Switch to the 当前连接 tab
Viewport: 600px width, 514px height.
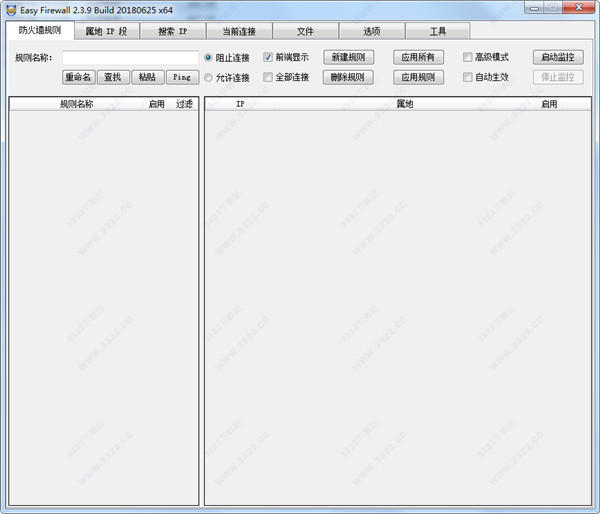239,31
